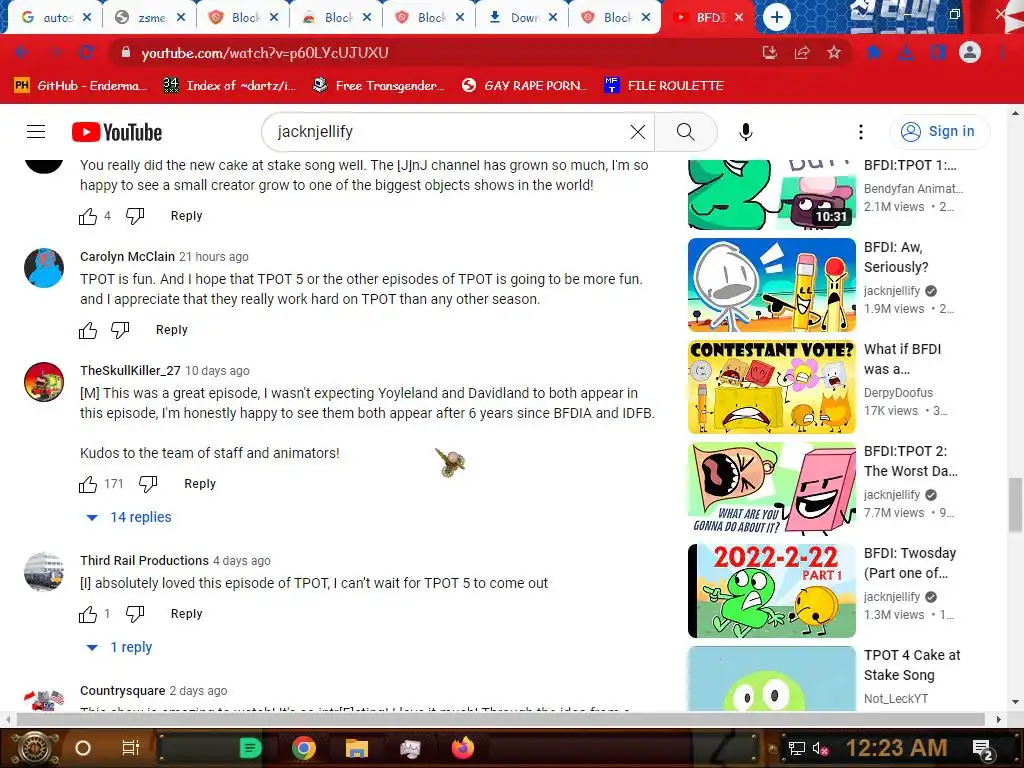Open Task View on the taskbar
1024x768 pixels.
tap(131, 748)
